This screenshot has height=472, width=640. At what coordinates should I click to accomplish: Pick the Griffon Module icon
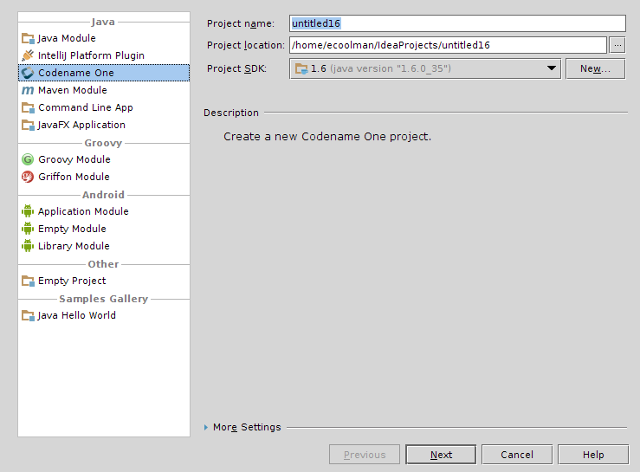[x=28, y=177]
